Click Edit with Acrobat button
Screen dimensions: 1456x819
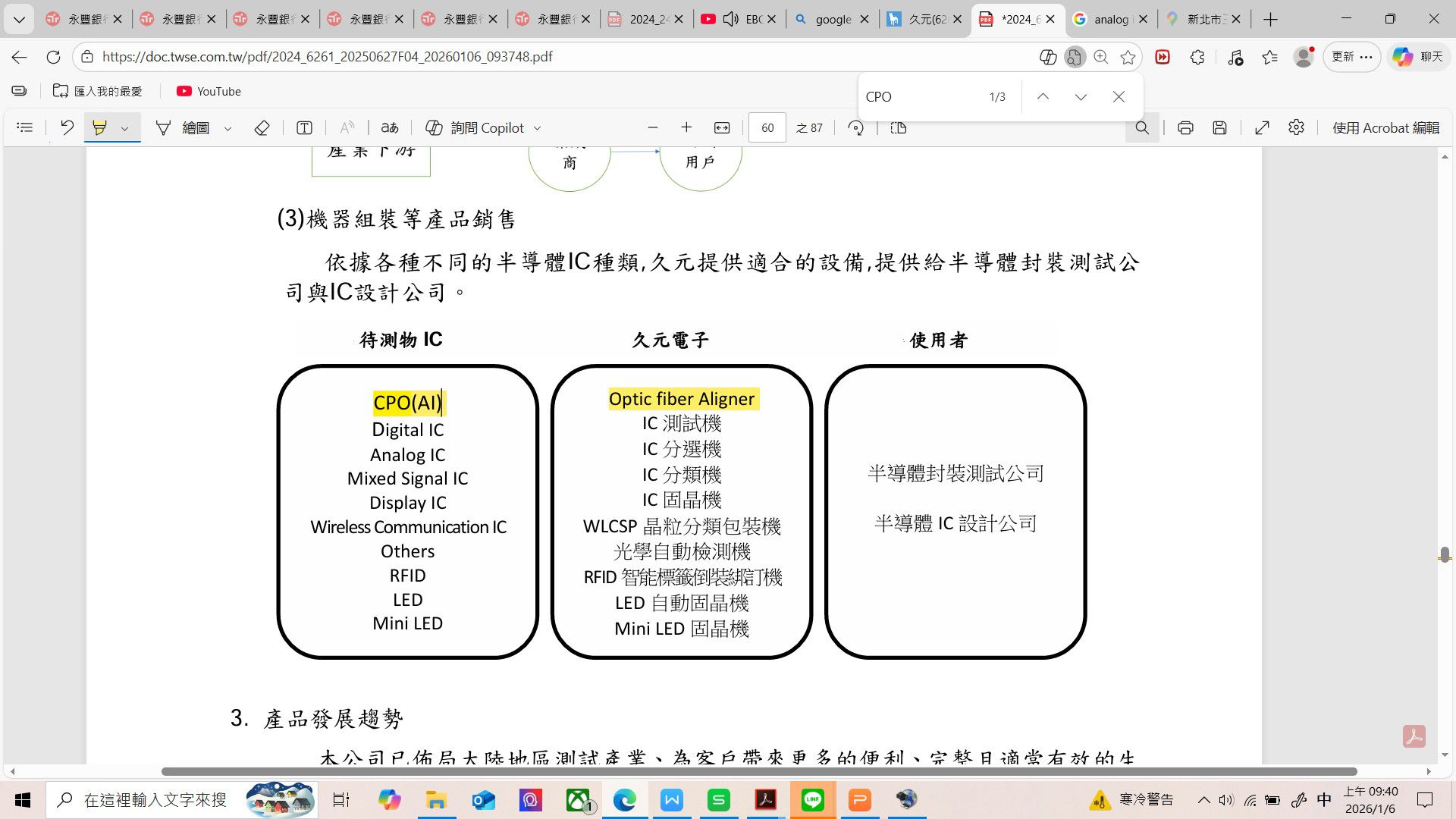tap(1385, 127)
